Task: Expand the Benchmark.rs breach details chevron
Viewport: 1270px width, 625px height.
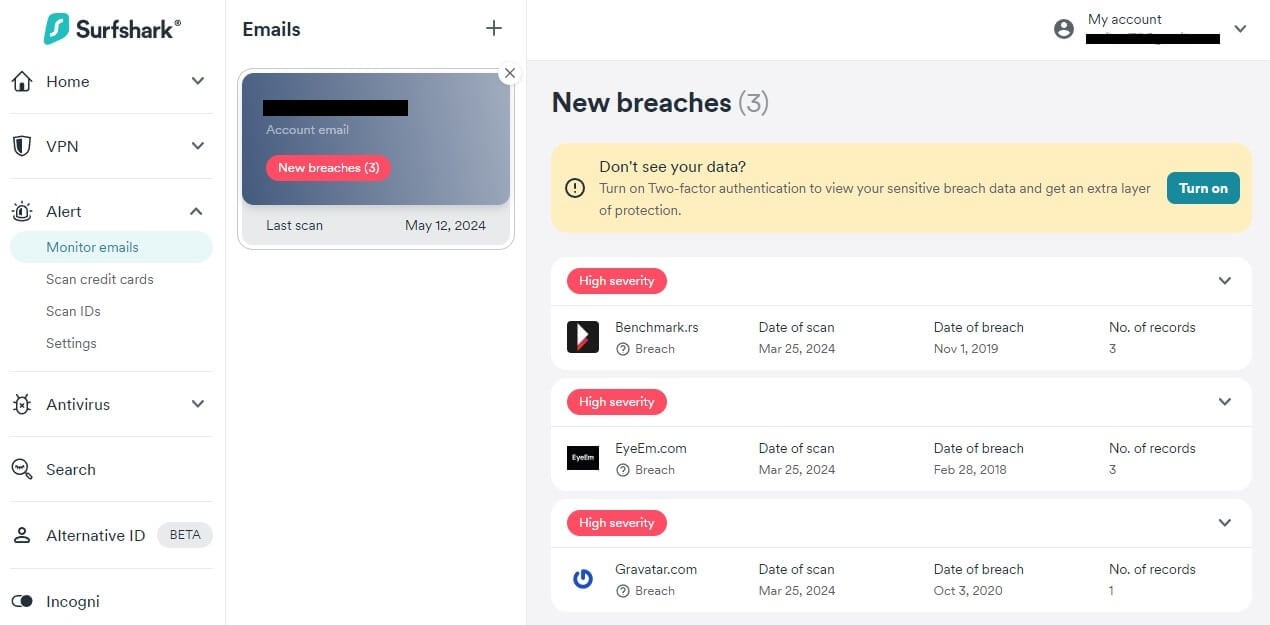Action: point(1225,281)
